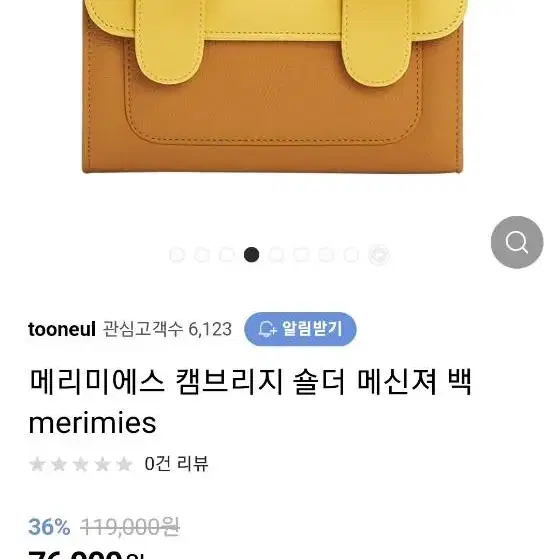Click the 메리미에스 캠브리지 product title
Image resolution: width=559 pixels, height=559 pixels.
tap(250, 402)
